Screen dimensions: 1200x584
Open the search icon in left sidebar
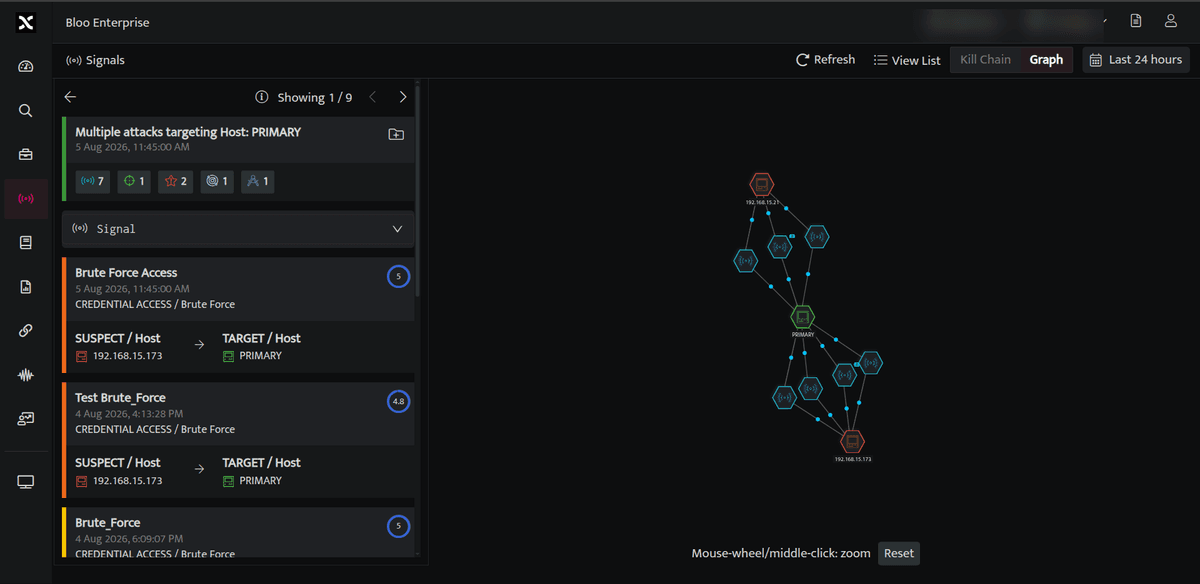click(26, 110)
